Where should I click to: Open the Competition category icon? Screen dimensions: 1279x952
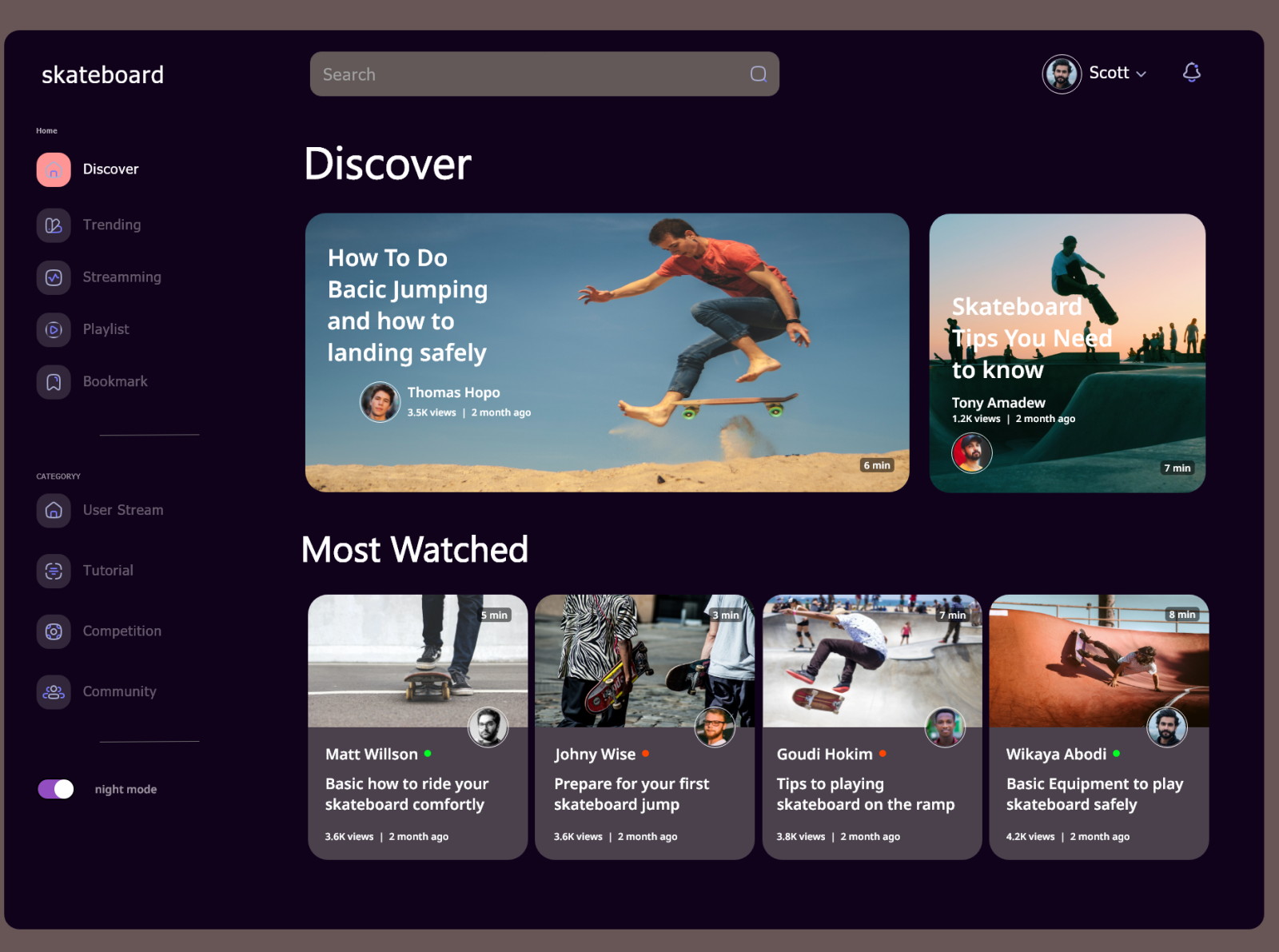pyautogui.click(x=53, y=631)
